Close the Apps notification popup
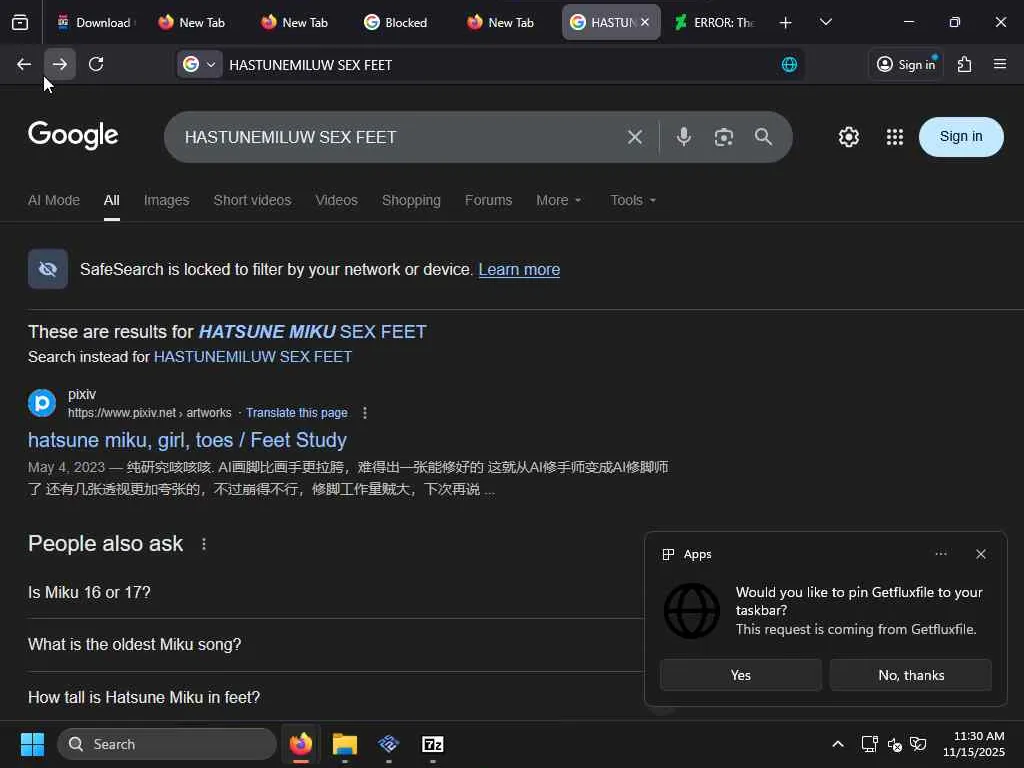 click(980, 554)
